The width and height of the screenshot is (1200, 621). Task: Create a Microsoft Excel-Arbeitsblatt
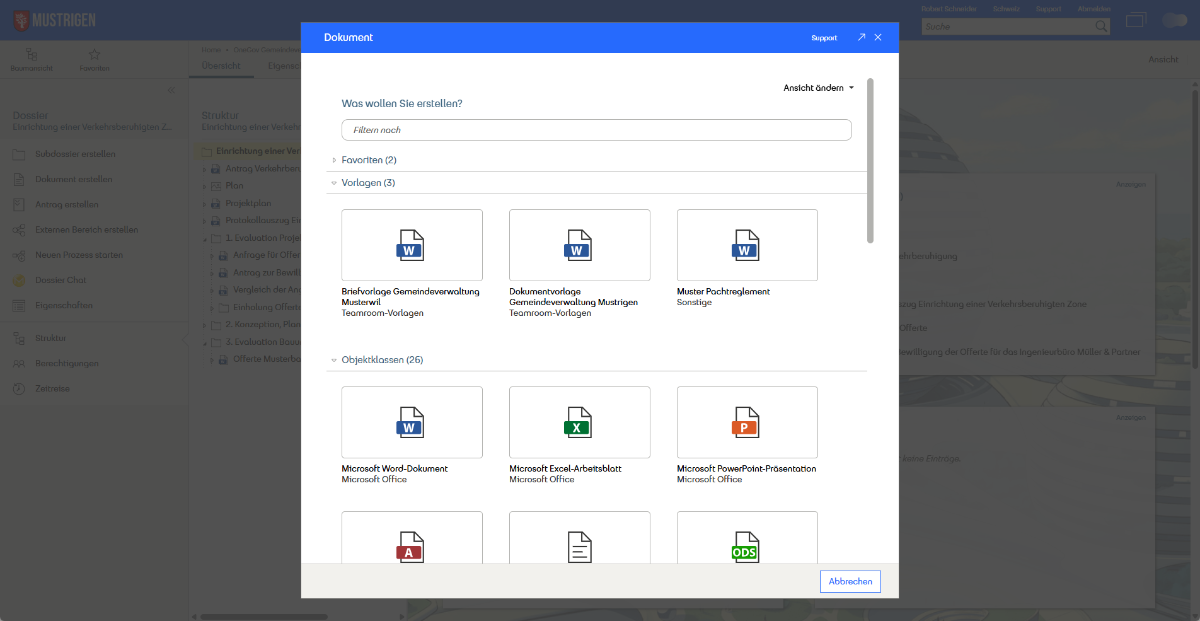click(x=579, y=422)
